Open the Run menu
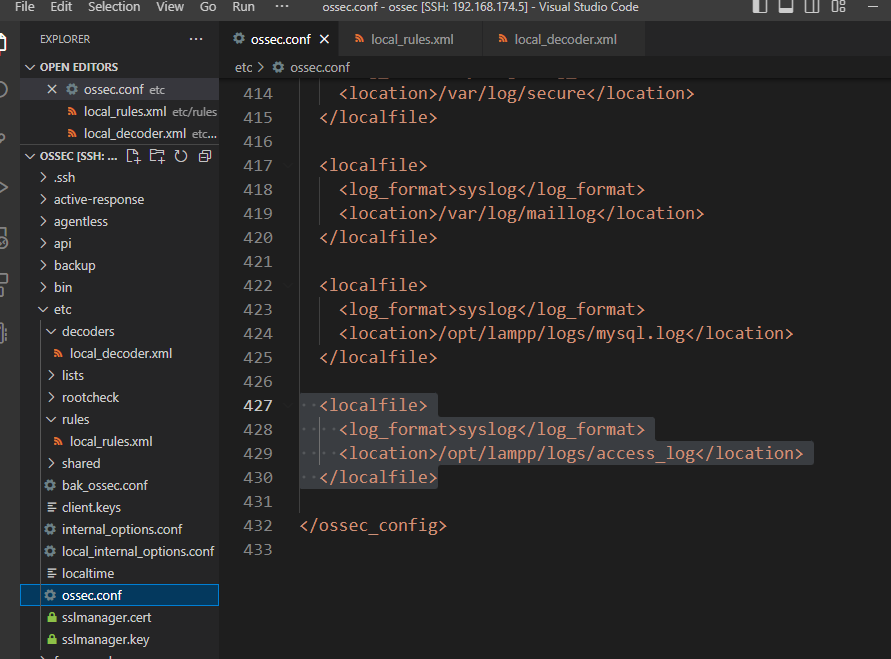 pos(243,7)
